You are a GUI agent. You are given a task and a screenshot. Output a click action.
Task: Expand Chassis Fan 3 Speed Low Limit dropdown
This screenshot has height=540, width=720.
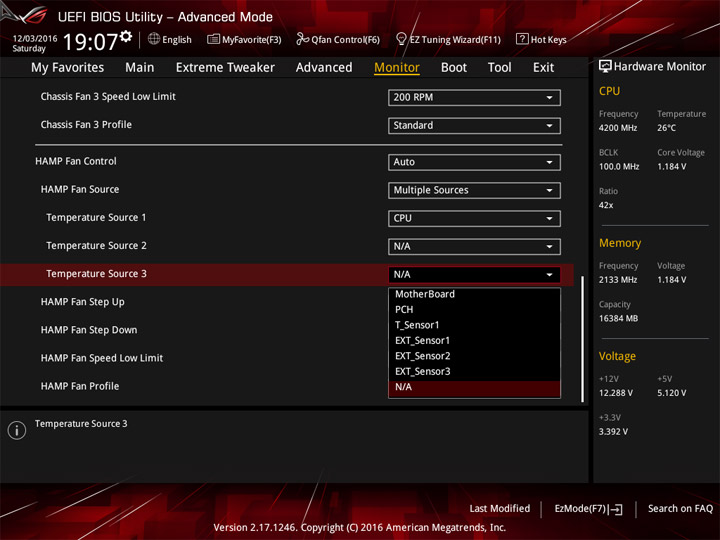coord(474,97)
